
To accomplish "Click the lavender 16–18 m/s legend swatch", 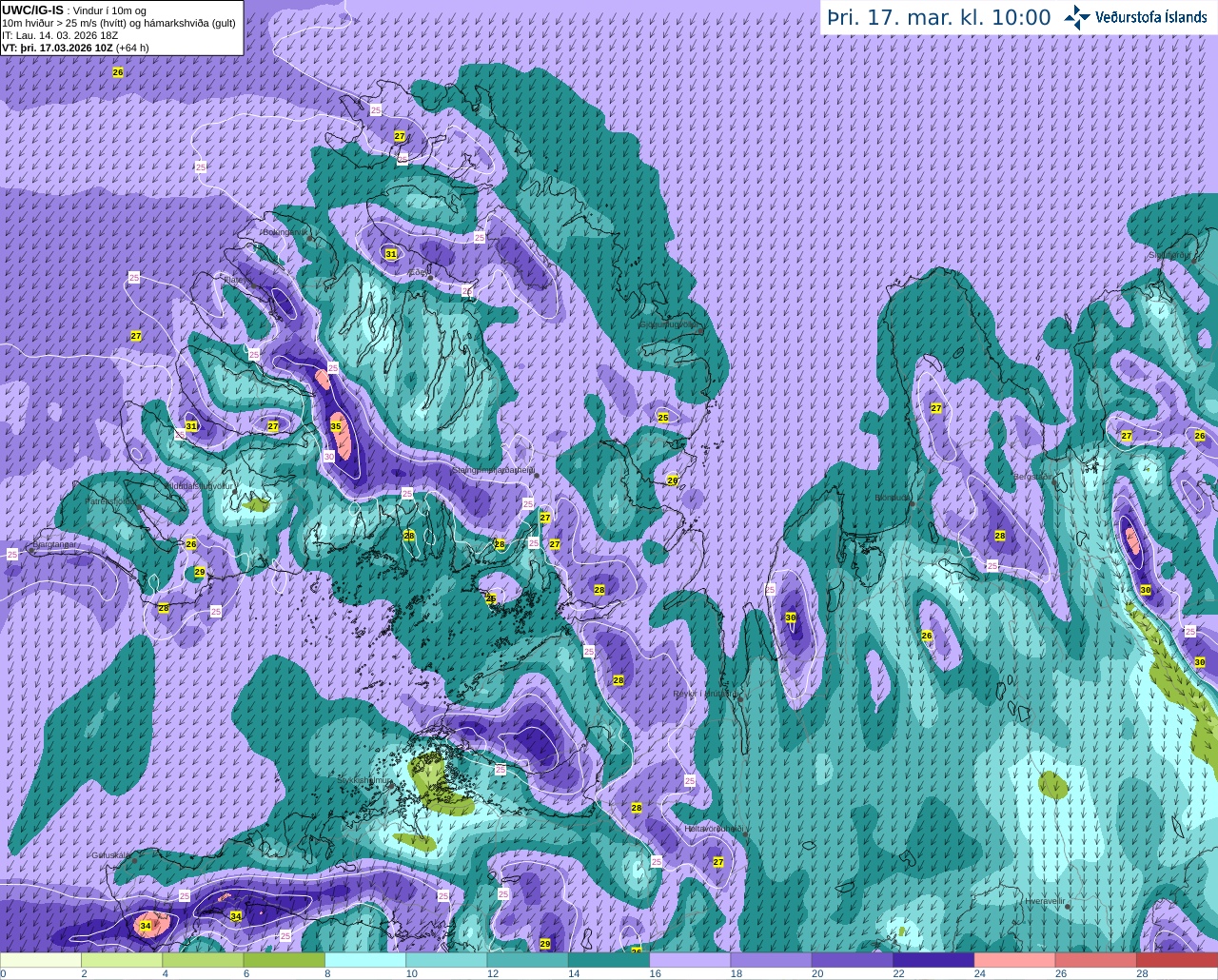I will coord(690,960).
